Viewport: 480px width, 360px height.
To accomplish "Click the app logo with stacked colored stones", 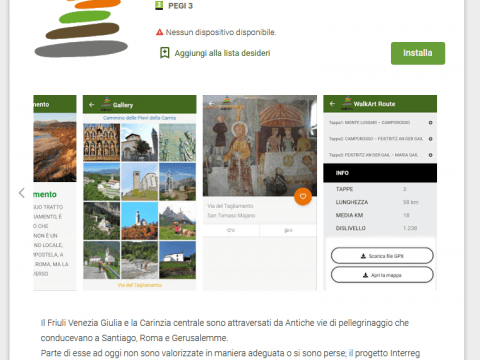I will [81, 28].
